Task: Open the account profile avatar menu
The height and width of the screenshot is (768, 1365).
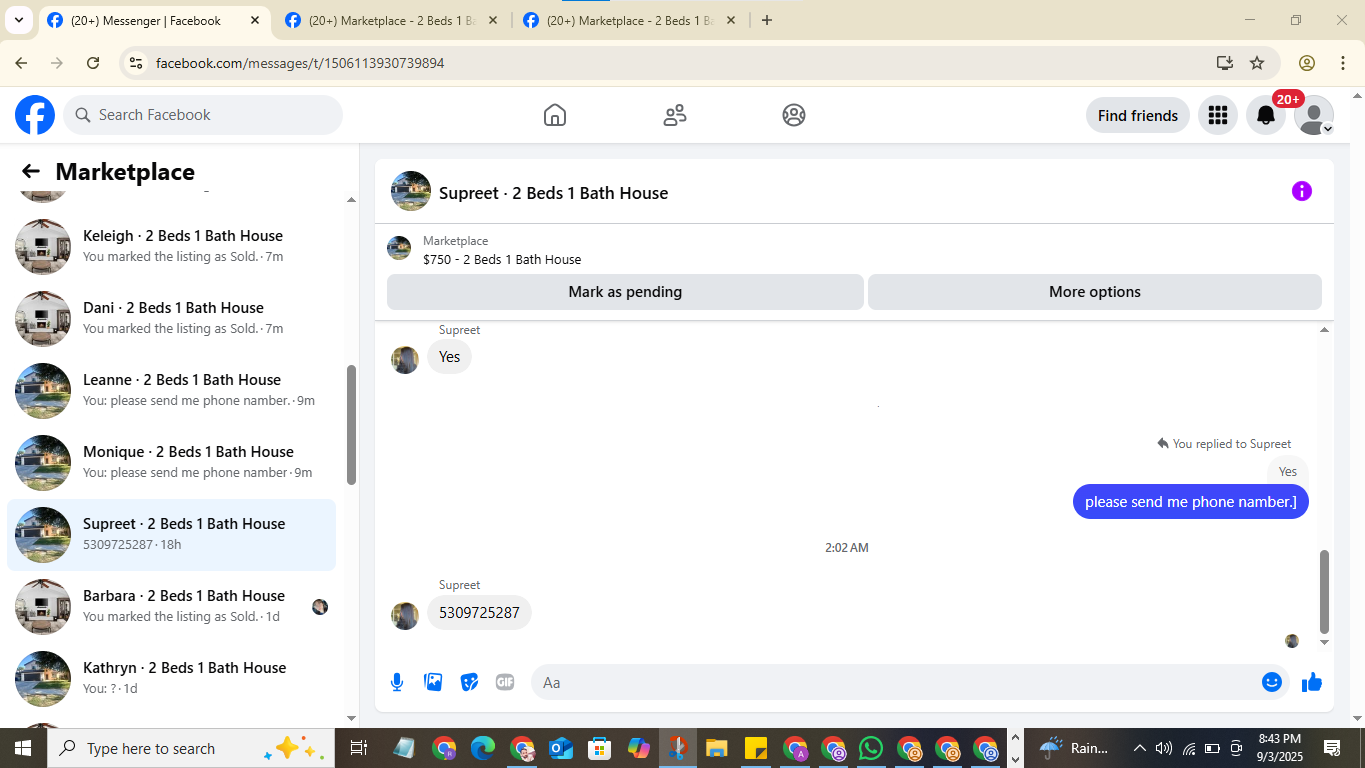Action: (x=1313, y=115)
